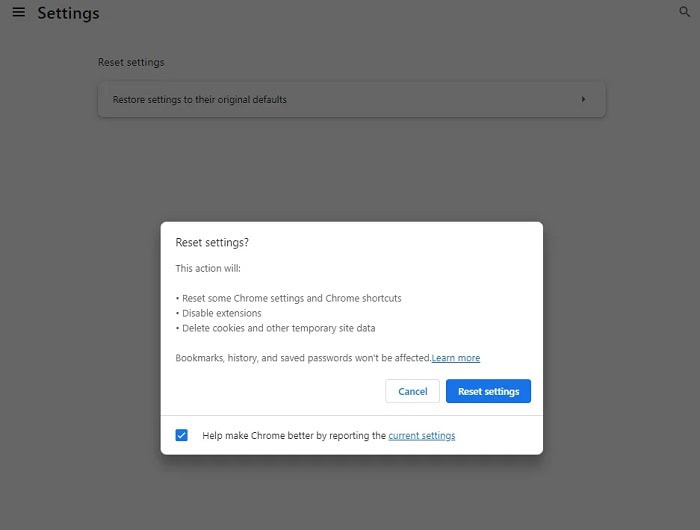The height and width of the screenshot is (530, 700).
Task: Click Bookmarks, history, and saved passwords sentence
Action: click(x=303, y=358)
